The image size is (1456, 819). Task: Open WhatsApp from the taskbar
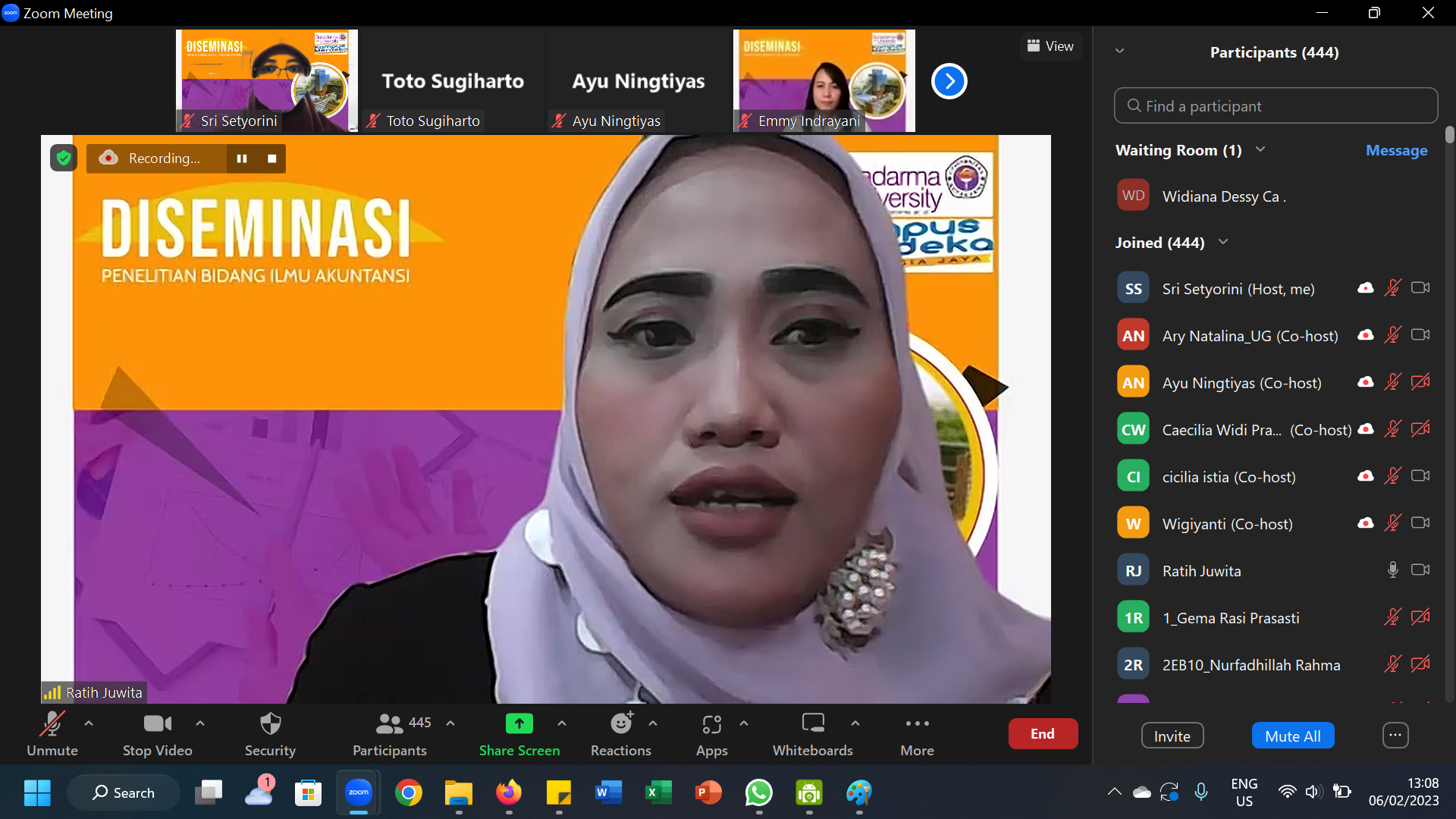click(758, 792)
